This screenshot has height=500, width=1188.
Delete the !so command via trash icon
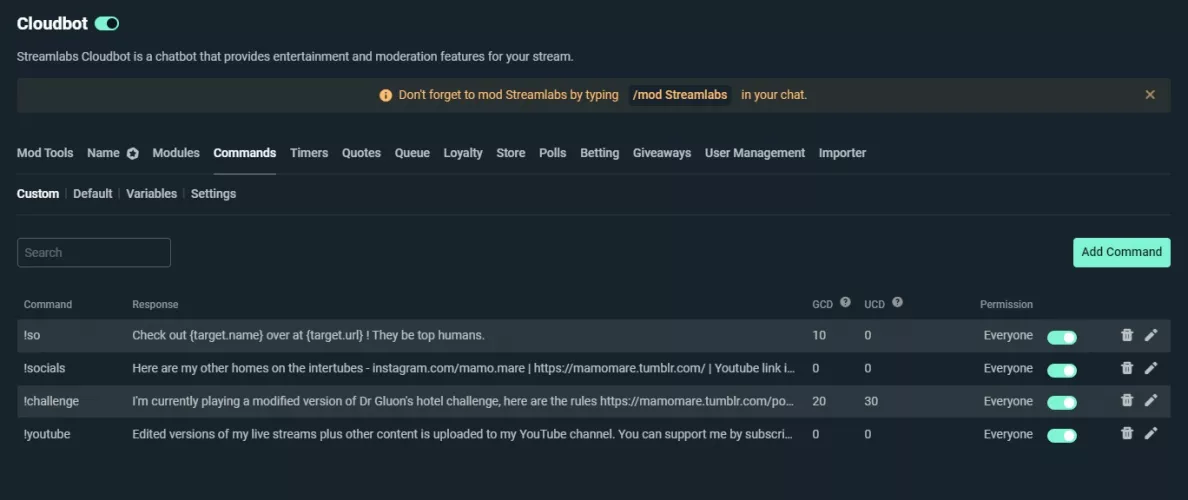tap(1127, 336)
